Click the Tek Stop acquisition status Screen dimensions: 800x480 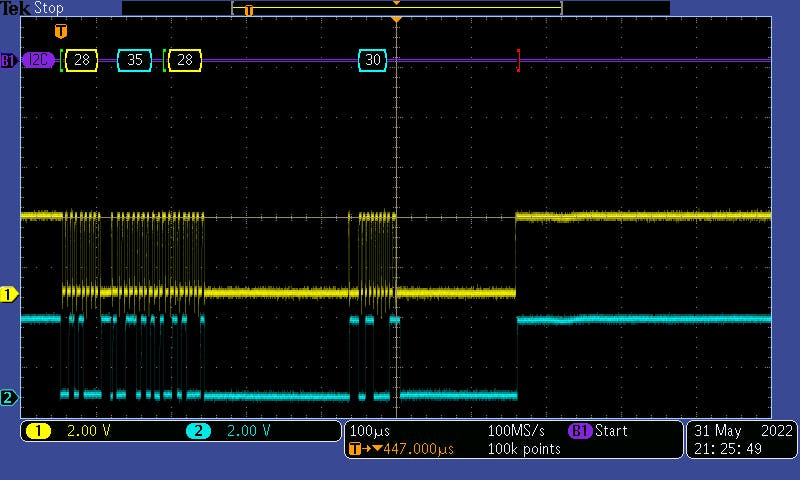(32, 8)
